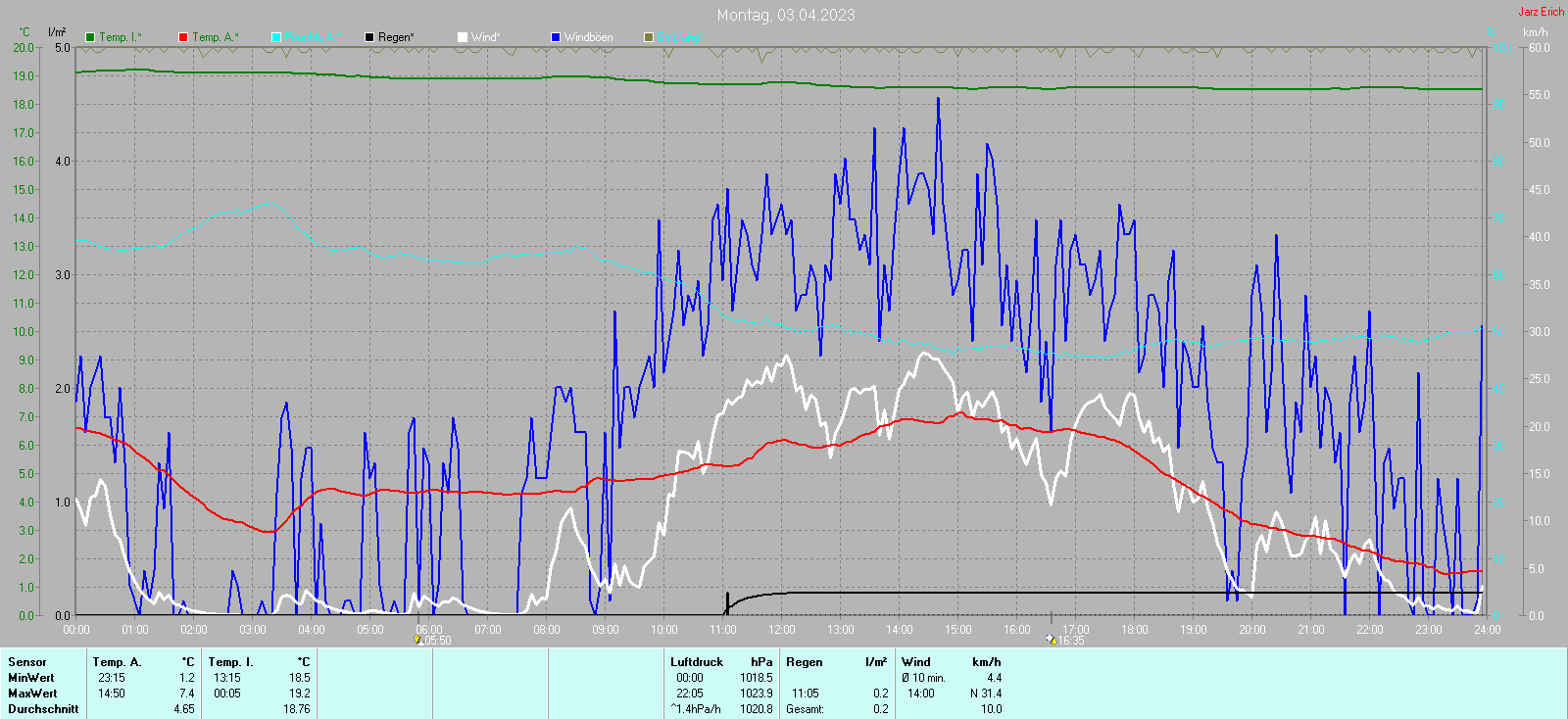Click the 'Temp. I.' column header
Screen dimensions: 1568x719
tap(230, 662)
